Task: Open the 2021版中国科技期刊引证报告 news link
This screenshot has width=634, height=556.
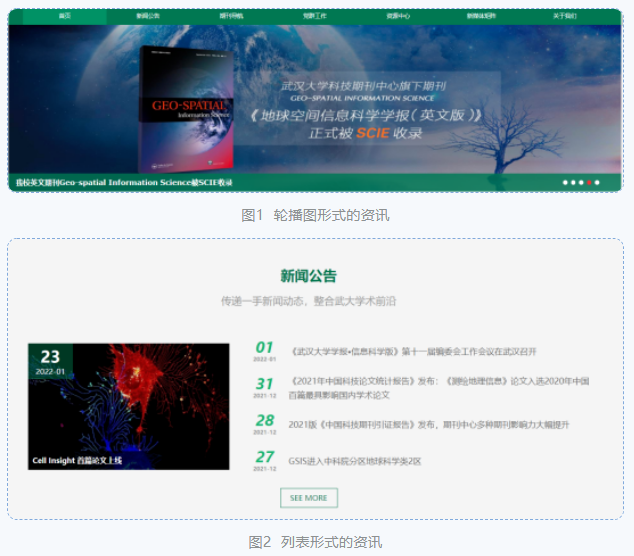Action: [x=428, y=424]
